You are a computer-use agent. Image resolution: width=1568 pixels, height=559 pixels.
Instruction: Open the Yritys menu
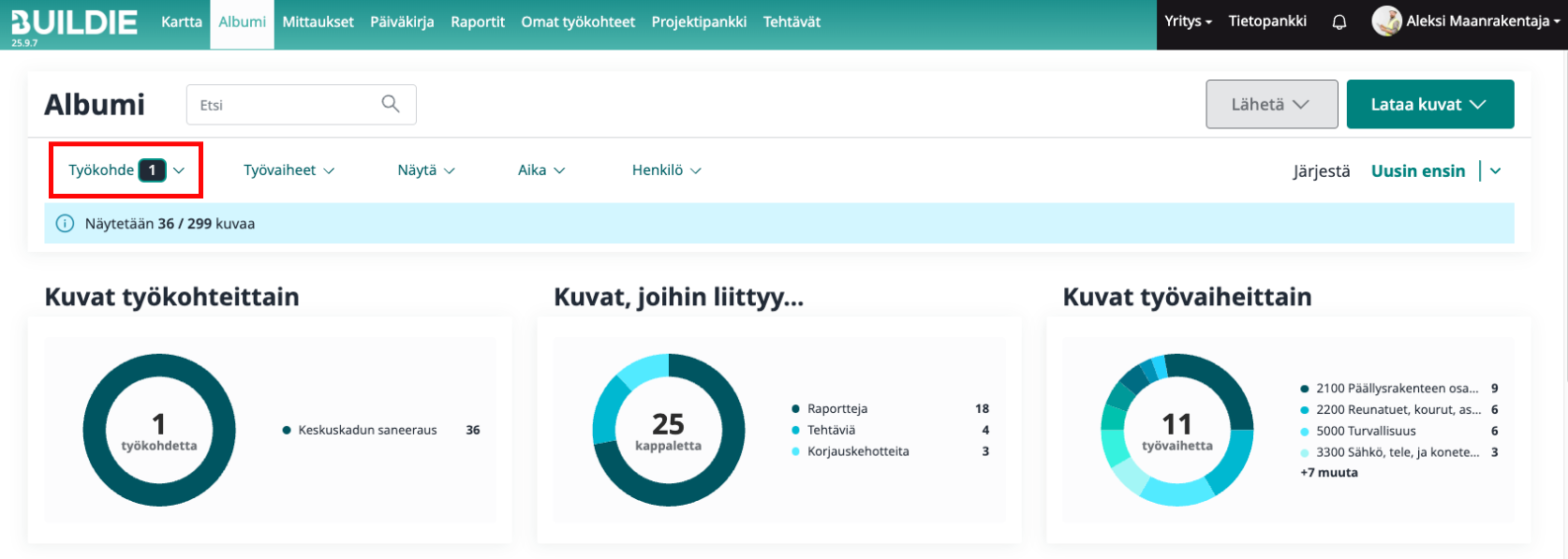[x=1188, y=22]
